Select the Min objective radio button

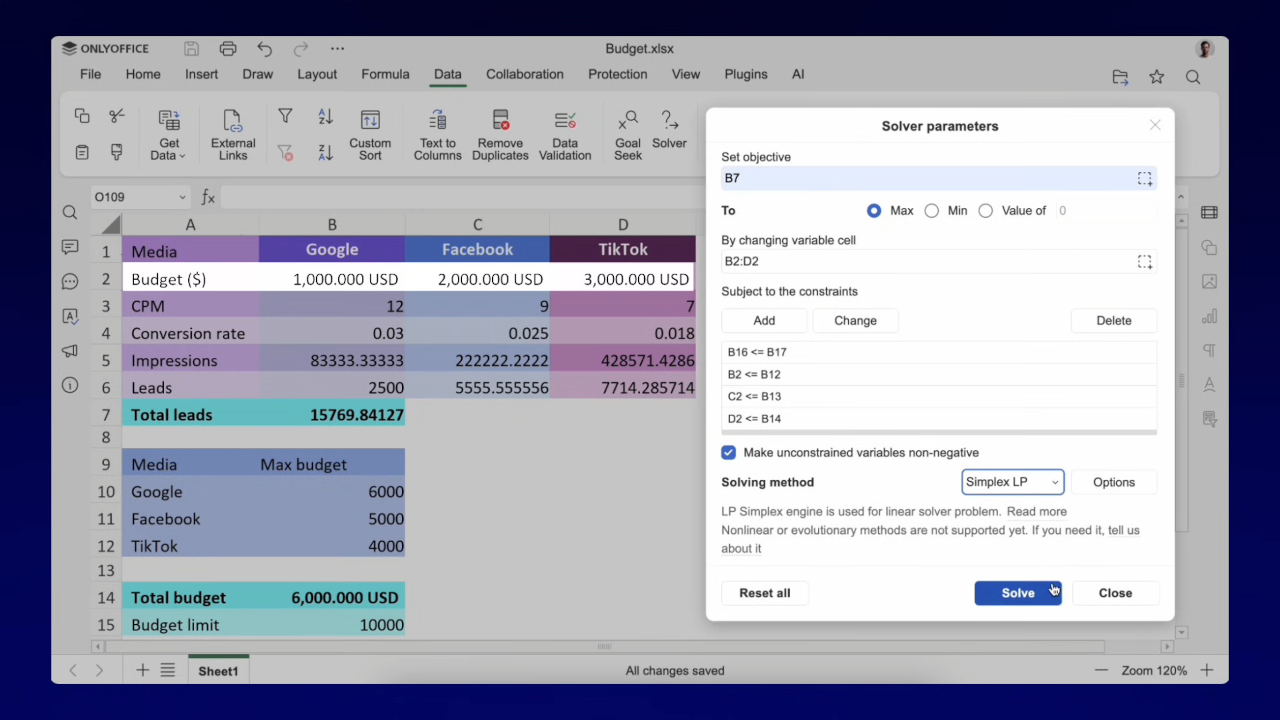(931, 210)
